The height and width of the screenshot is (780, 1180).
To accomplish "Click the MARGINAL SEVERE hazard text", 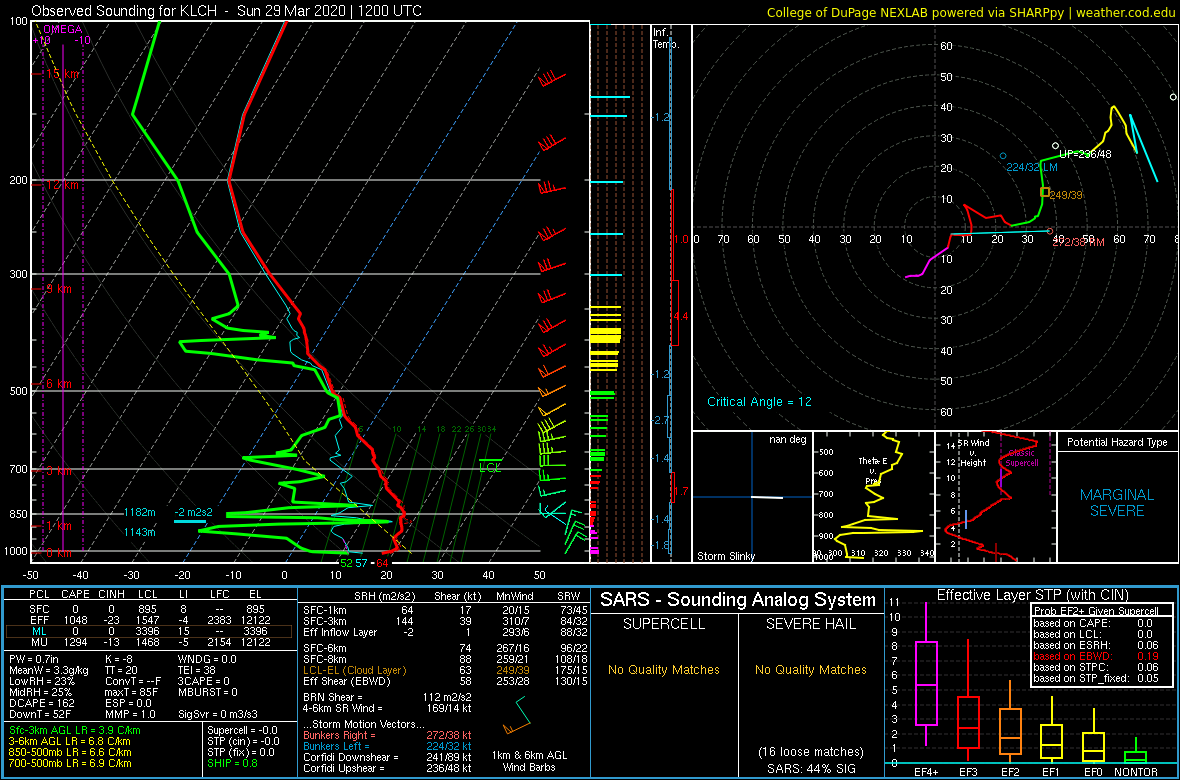I will pos(1117,503).
